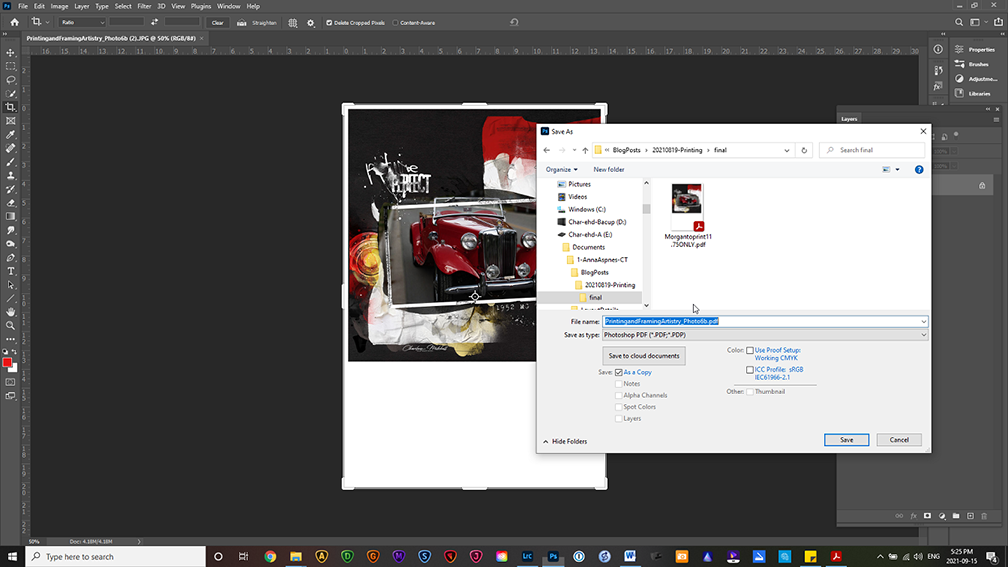Image resolution: width=1008 pixels, height=567 pixels.
Task: Open crop settings gear
Action: 310,22
